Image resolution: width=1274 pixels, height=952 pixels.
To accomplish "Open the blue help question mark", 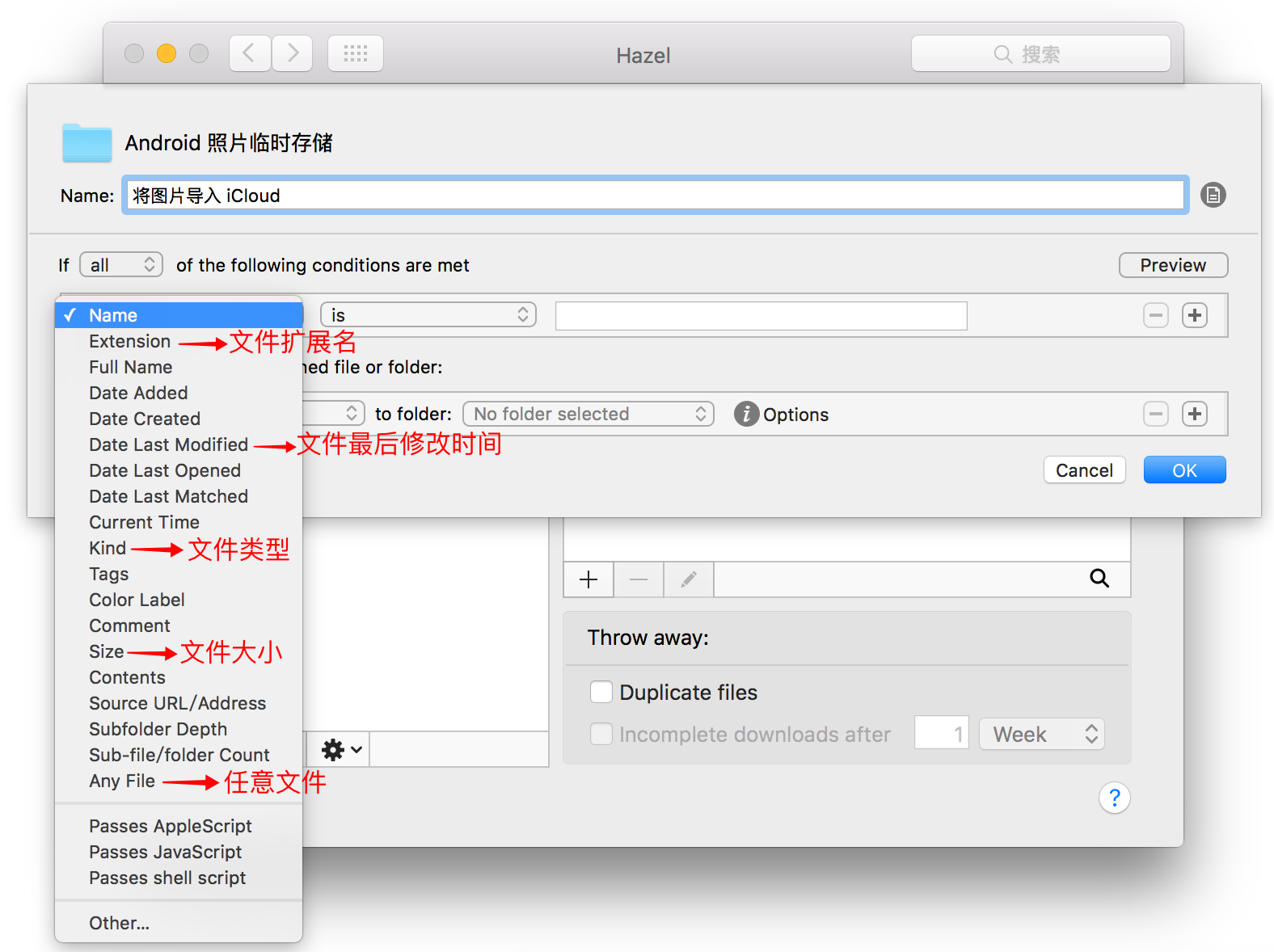I will (1114, 798).
